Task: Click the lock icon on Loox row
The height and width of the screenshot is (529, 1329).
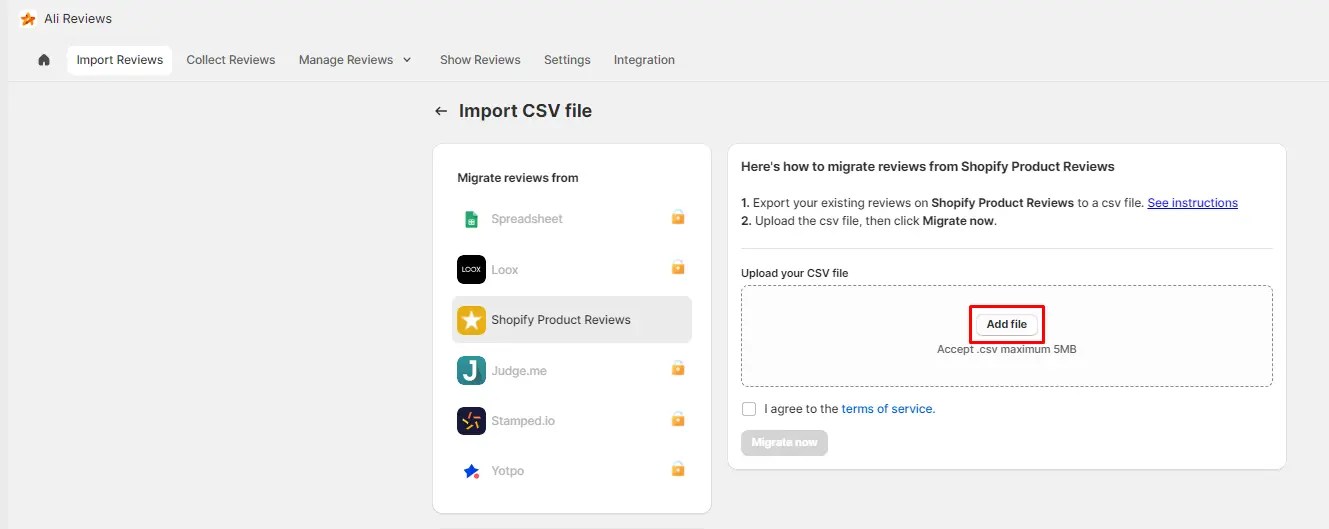Action: pos(678,267)
